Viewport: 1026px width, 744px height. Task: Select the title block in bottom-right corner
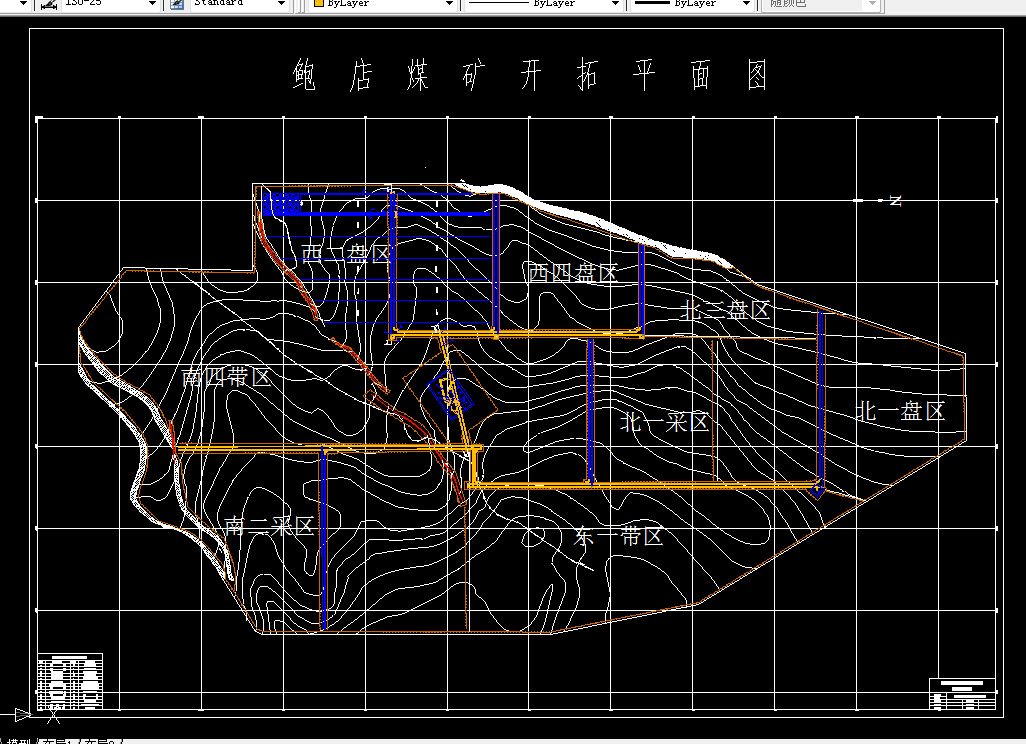point(963,694)
